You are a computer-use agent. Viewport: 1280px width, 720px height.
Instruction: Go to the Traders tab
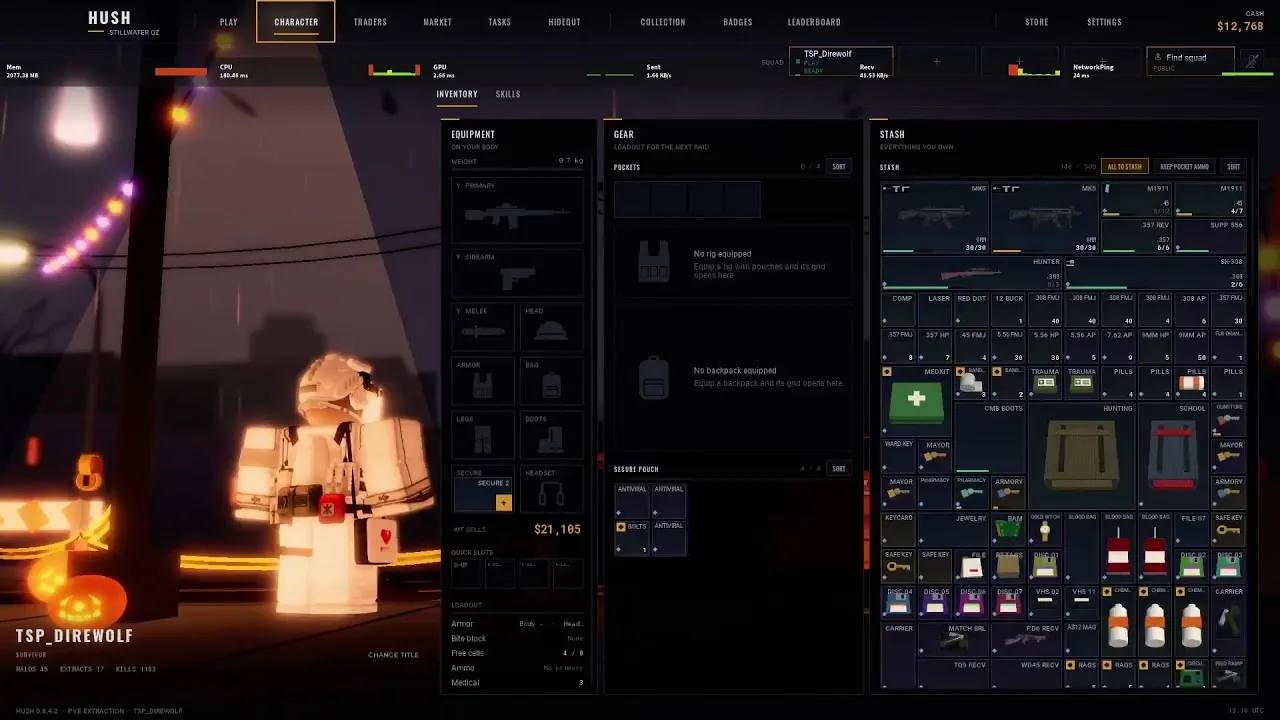[x=370, y=22]
